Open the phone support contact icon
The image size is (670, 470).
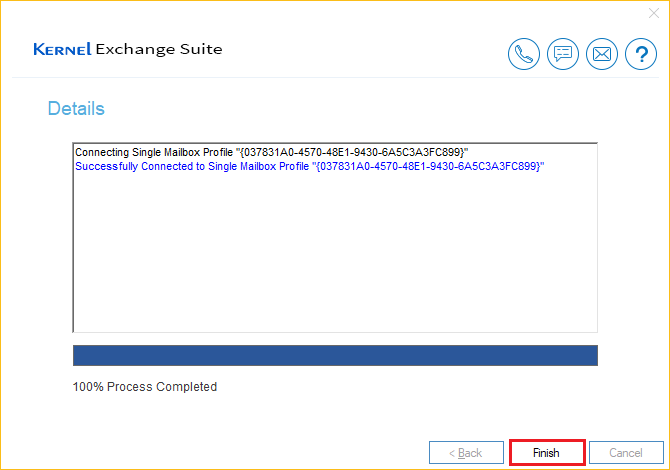coord(523,54)
